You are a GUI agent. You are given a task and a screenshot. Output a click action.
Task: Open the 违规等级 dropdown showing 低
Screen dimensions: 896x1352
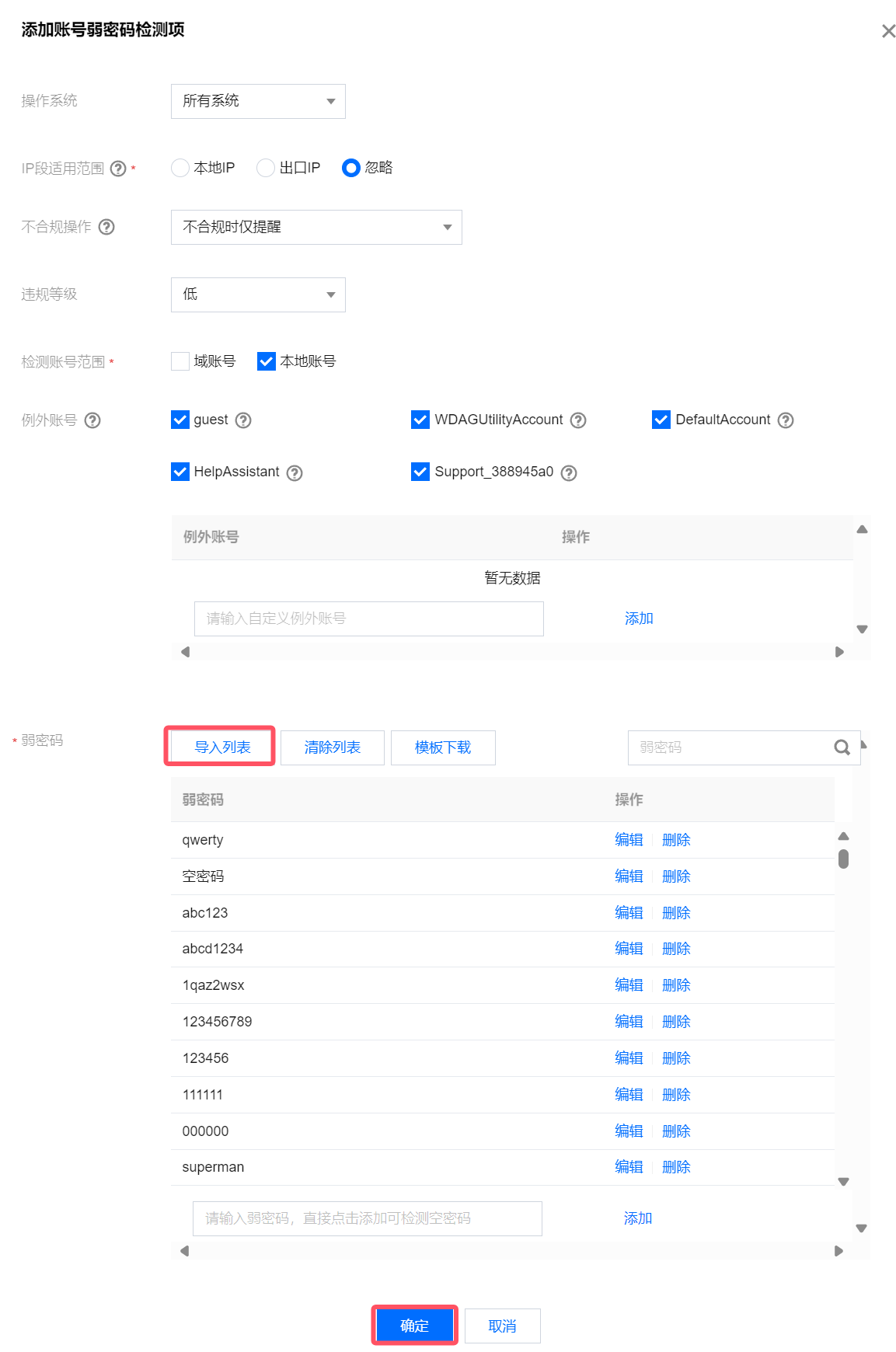tap(258, 294)
